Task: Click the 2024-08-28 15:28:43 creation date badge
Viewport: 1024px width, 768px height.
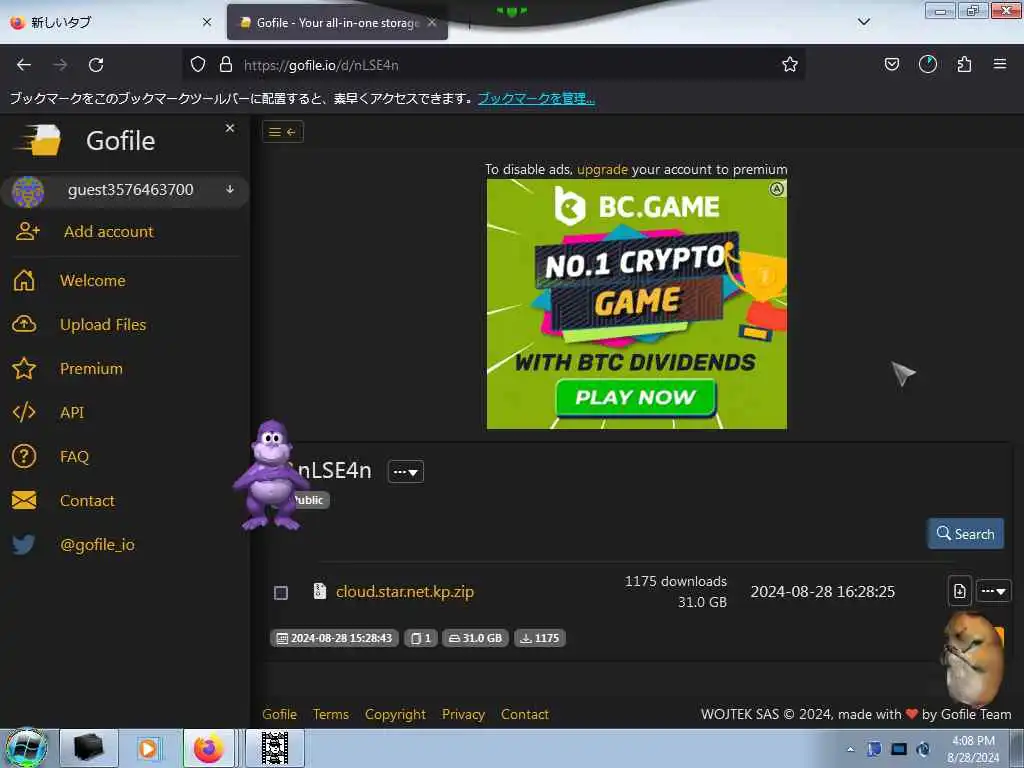Action: click(334, 638)
